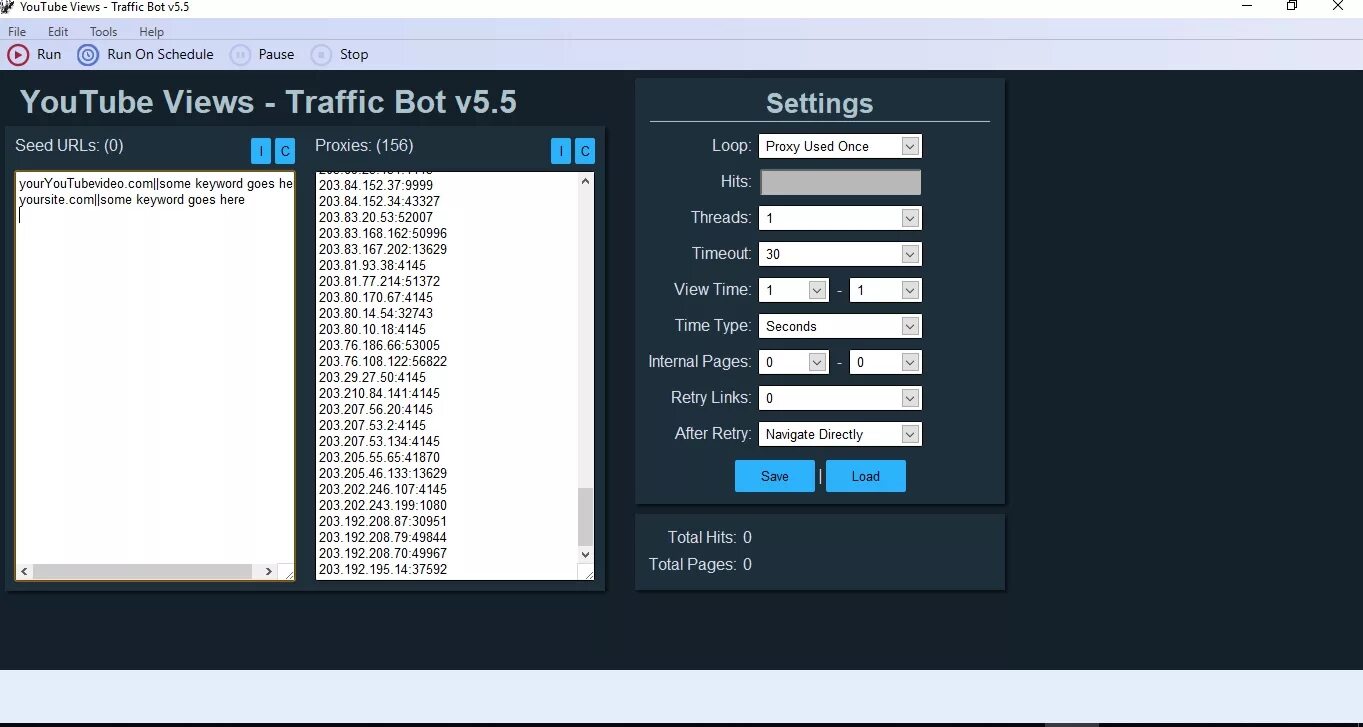1363x727 pixels.
Task: Clear proxies with the C button
Action: (x=584, y=151)
